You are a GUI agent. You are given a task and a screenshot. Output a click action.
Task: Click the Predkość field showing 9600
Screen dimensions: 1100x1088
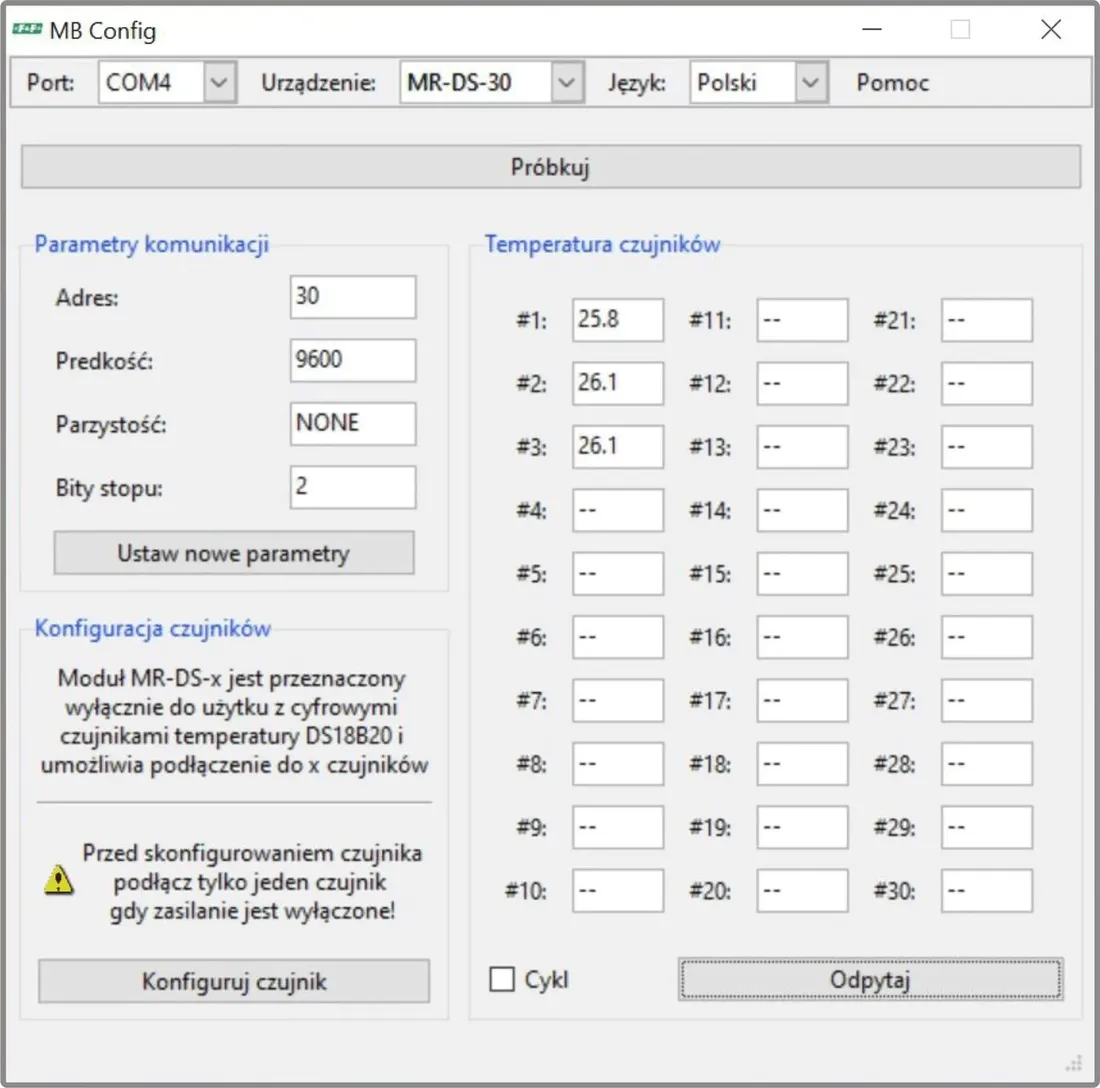[353, 360]
